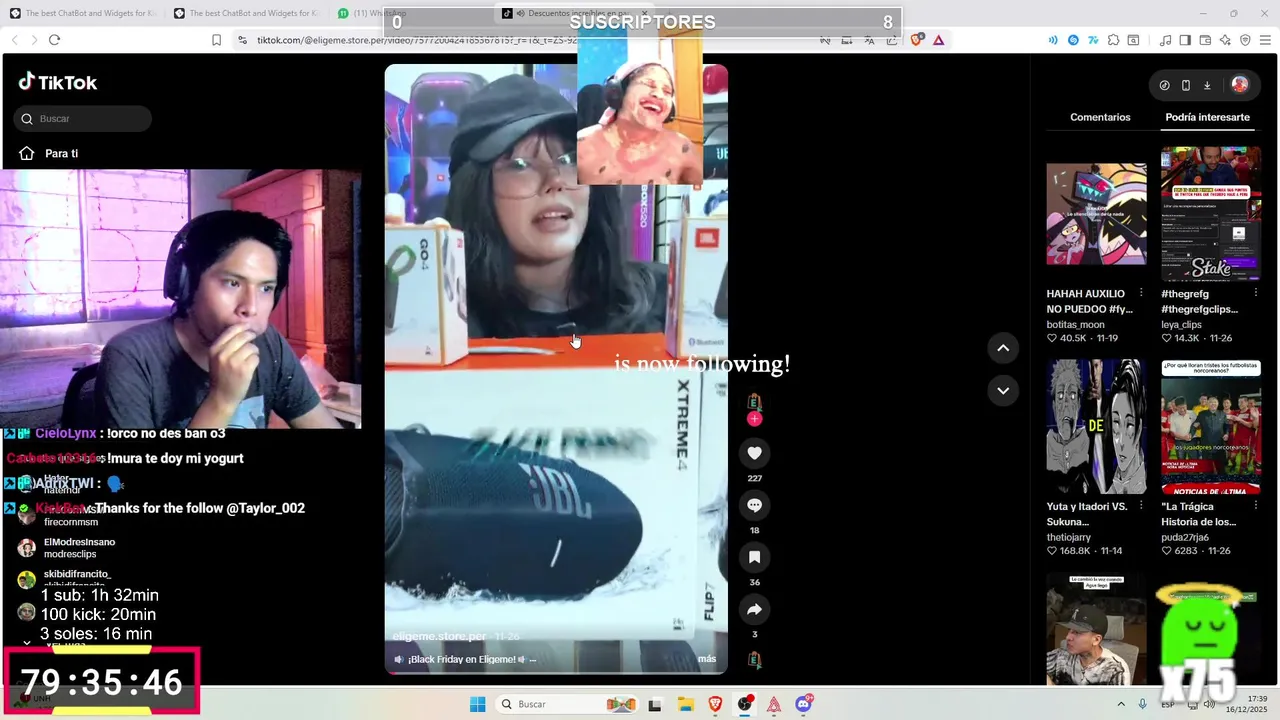The height and width of the screenshot is (720, 1280).
Task: Open the browser hamburger menu
Action: [1265, 40]
